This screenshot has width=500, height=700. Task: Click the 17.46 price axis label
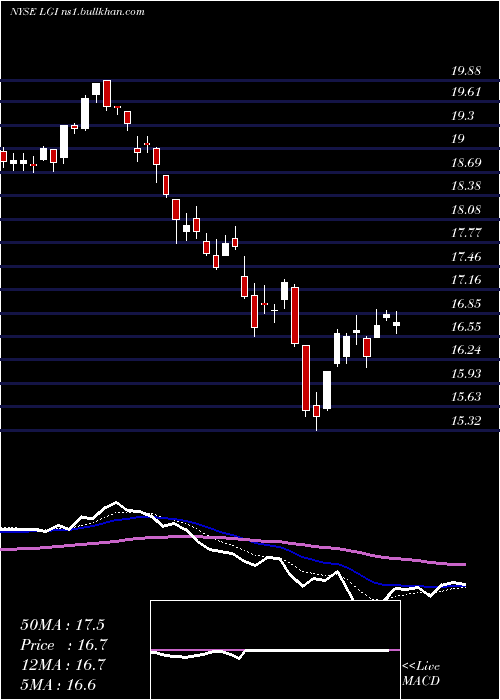pos(466,256)
